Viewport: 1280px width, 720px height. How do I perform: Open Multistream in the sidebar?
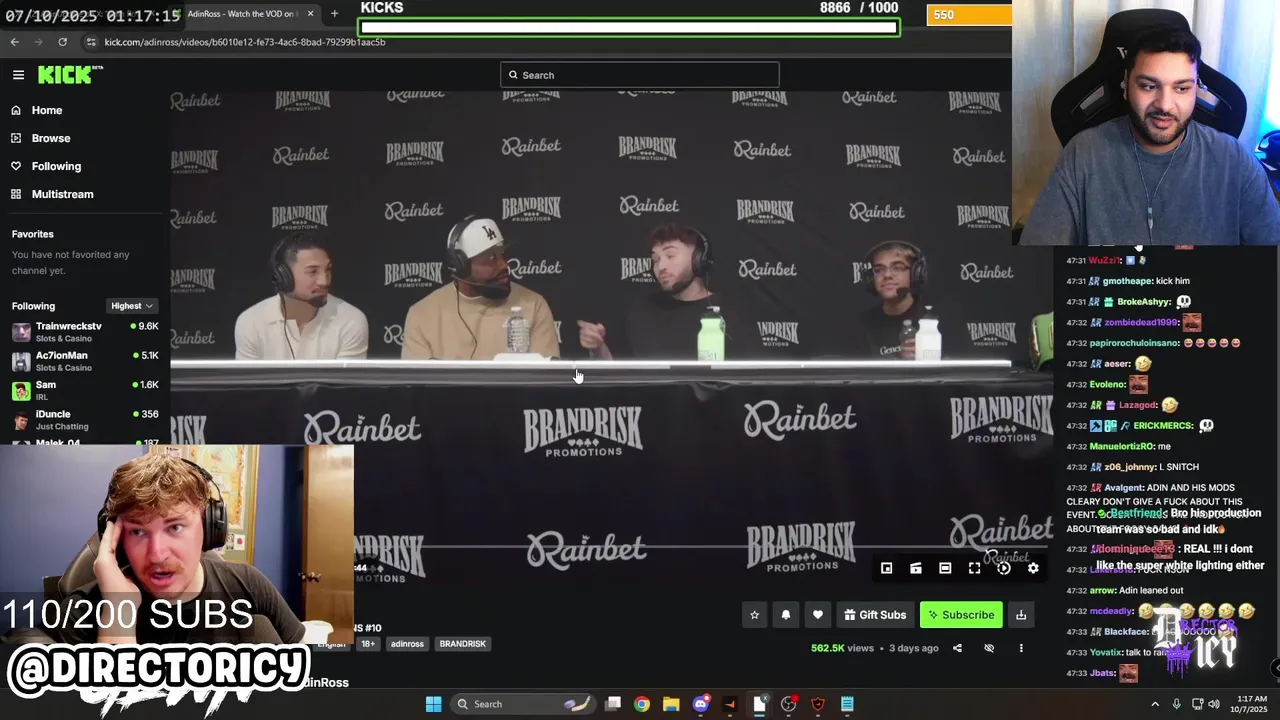62,194
